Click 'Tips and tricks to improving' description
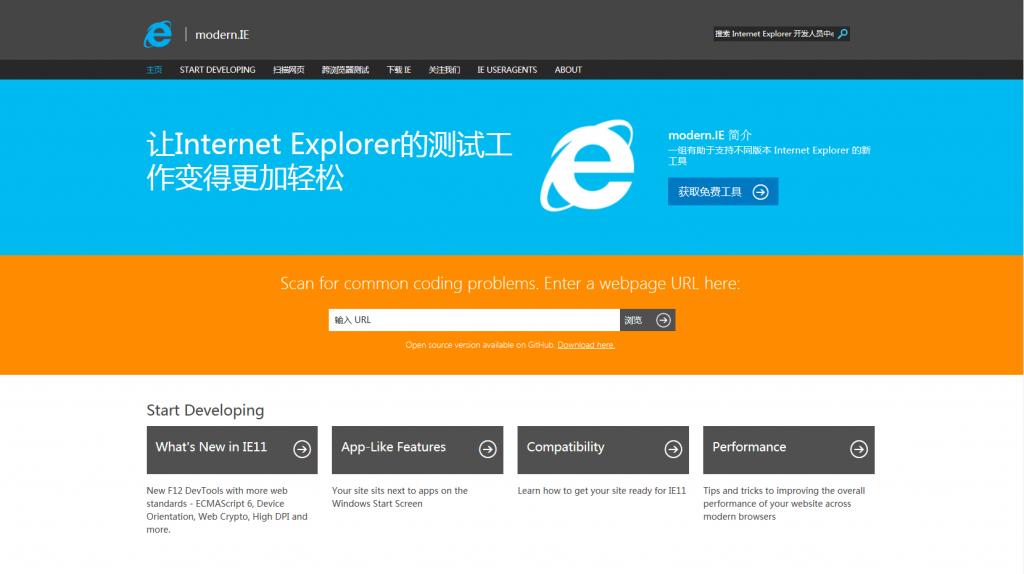The height and width of the screenshot is (574, 1024). [784, 503]
